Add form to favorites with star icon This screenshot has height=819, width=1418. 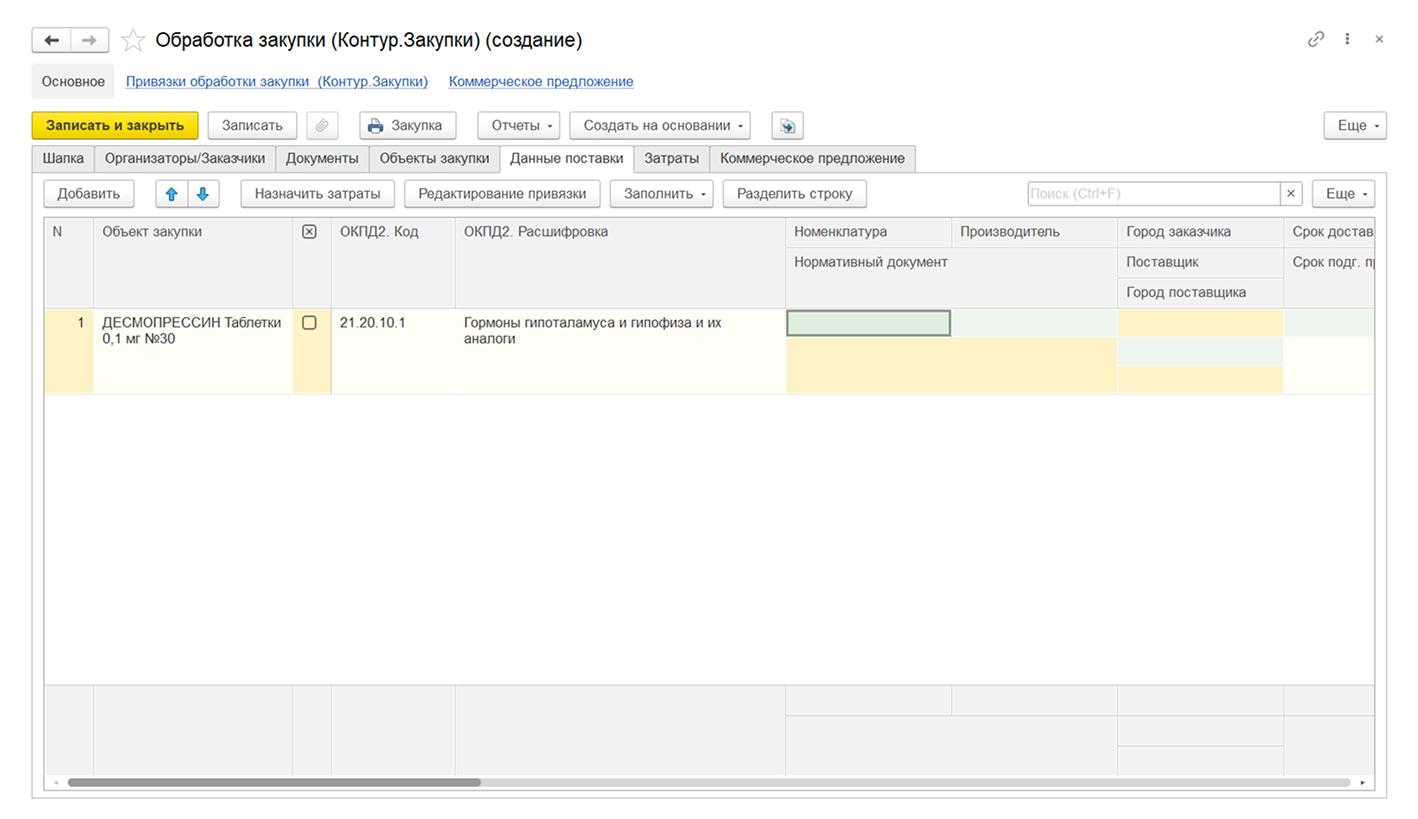[132, 40]
